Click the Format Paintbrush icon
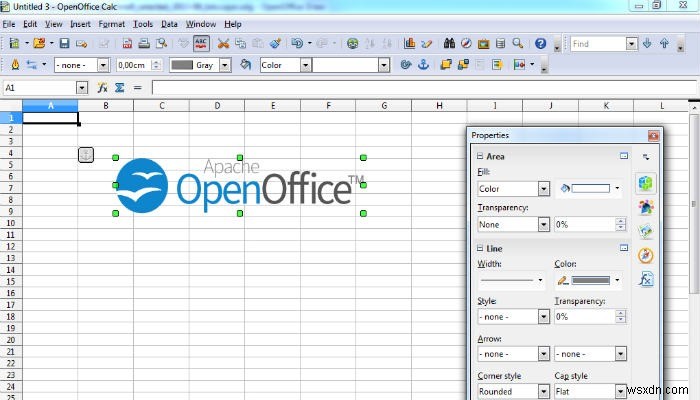This screenshot has width=700, height=400. (x=275, y=43)
